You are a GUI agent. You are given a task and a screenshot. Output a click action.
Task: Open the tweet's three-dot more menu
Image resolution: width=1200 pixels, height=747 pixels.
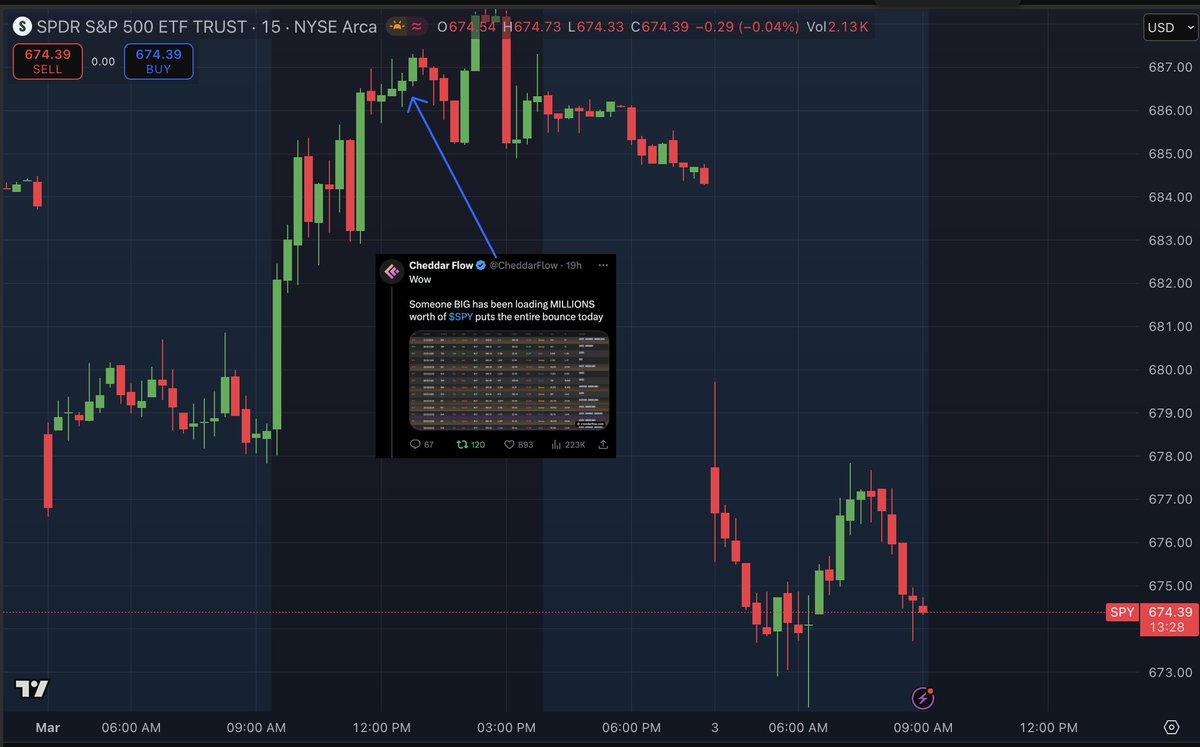pyautogui.click(x=603, y=265)
